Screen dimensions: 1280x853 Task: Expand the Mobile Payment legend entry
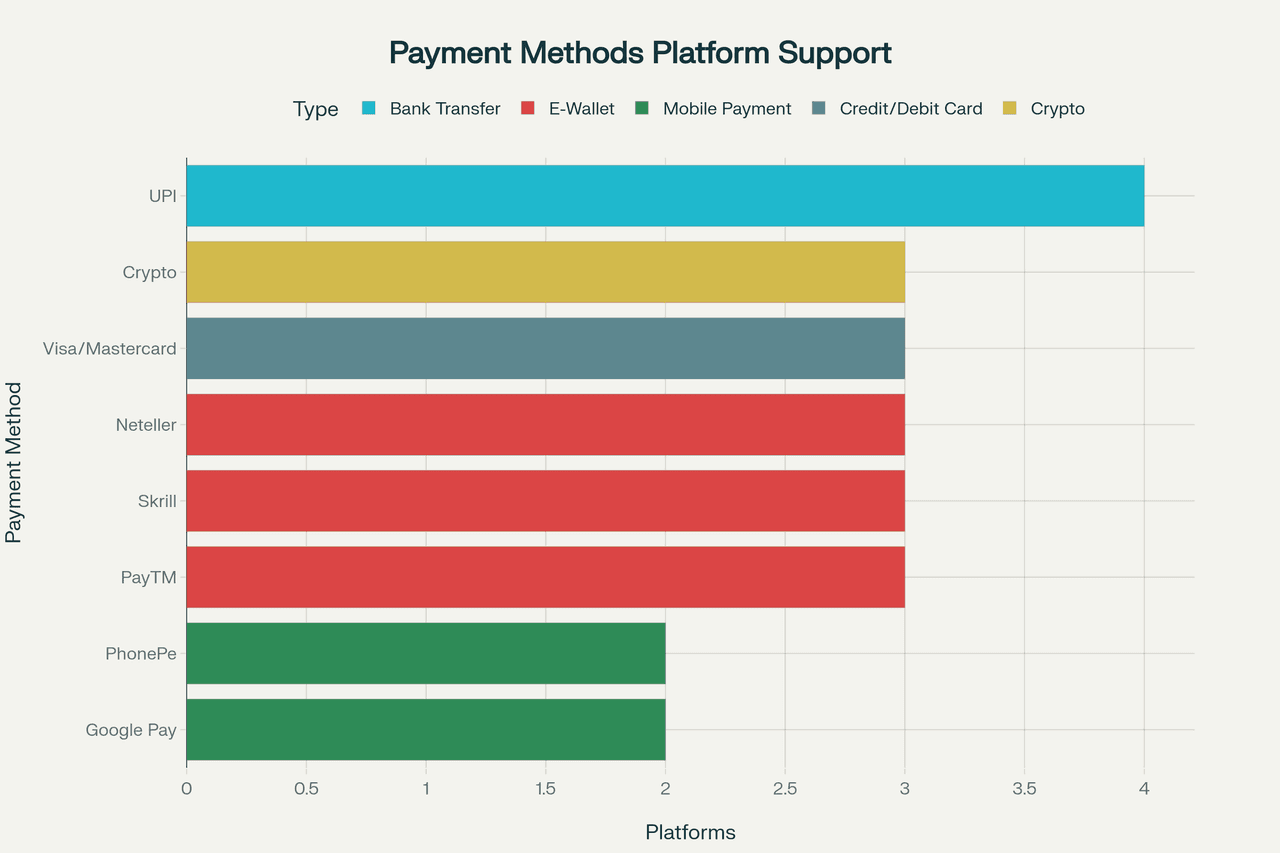click(x=726, y=108)
